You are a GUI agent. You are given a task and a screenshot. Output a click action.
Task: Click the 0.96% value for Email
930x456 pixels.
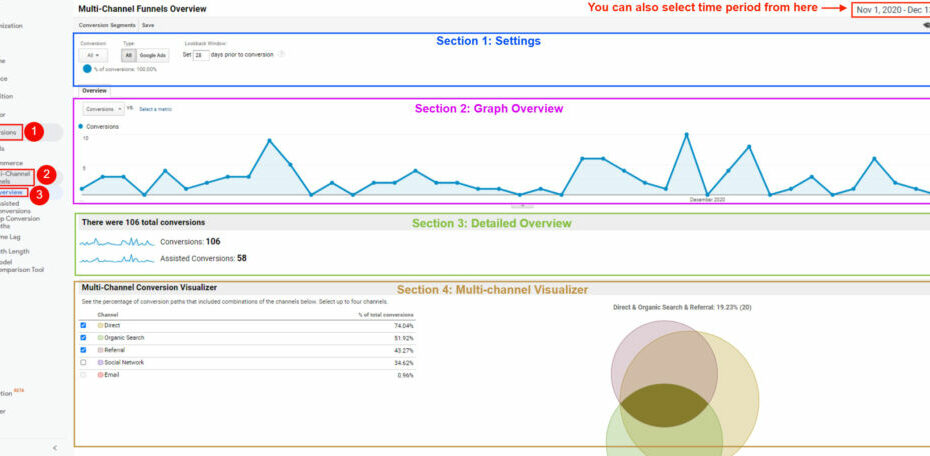[x=406, y=375]
